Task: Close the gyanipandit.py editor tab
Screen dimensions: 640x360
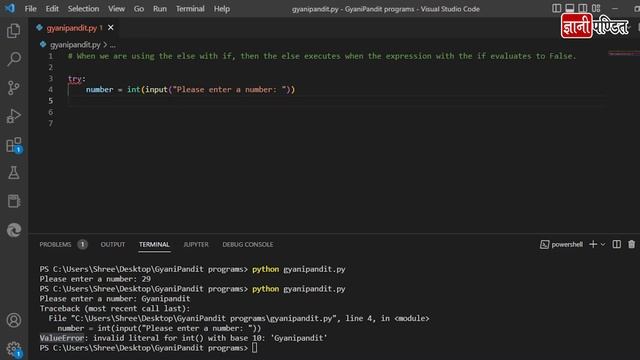Action: [111, 28]
